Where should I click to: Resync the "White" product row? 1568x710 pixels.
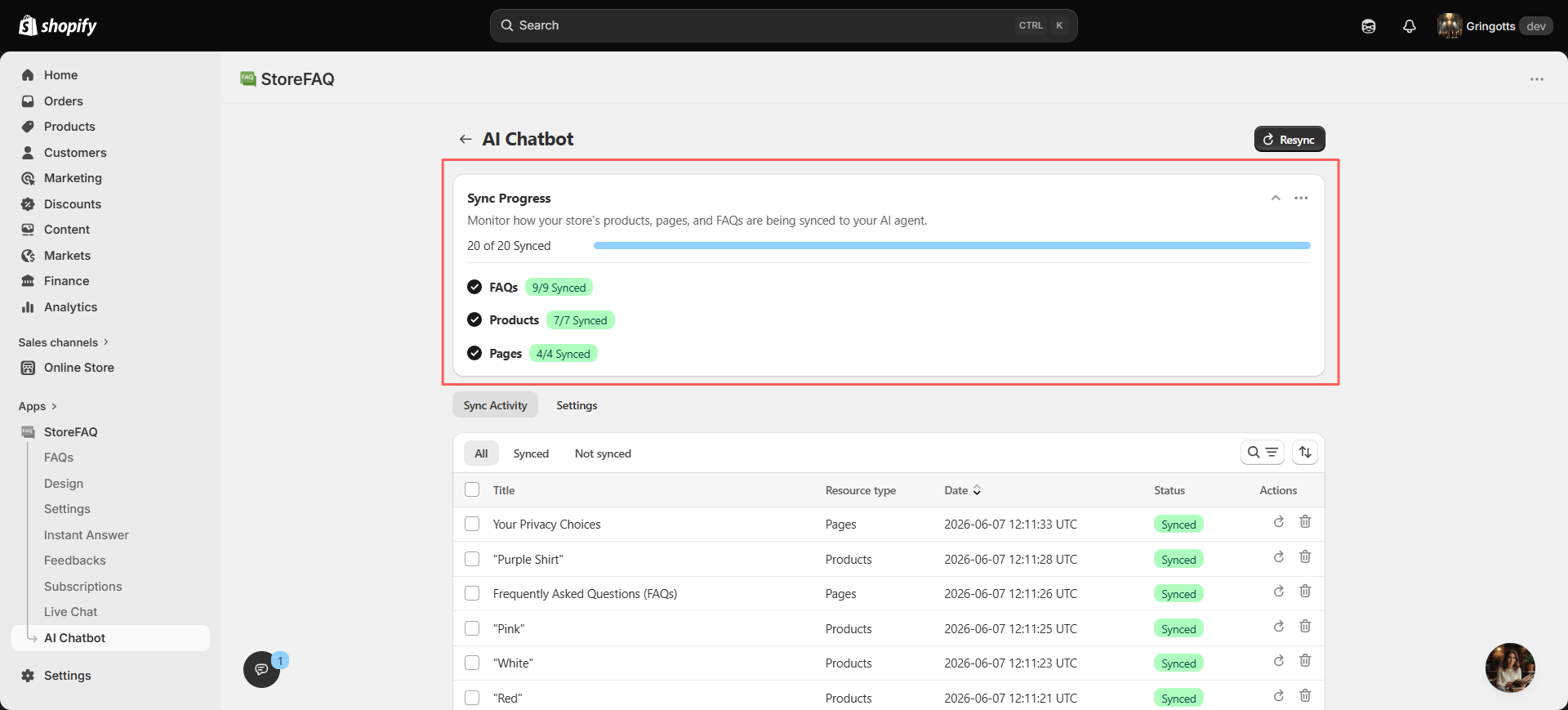1279,660
